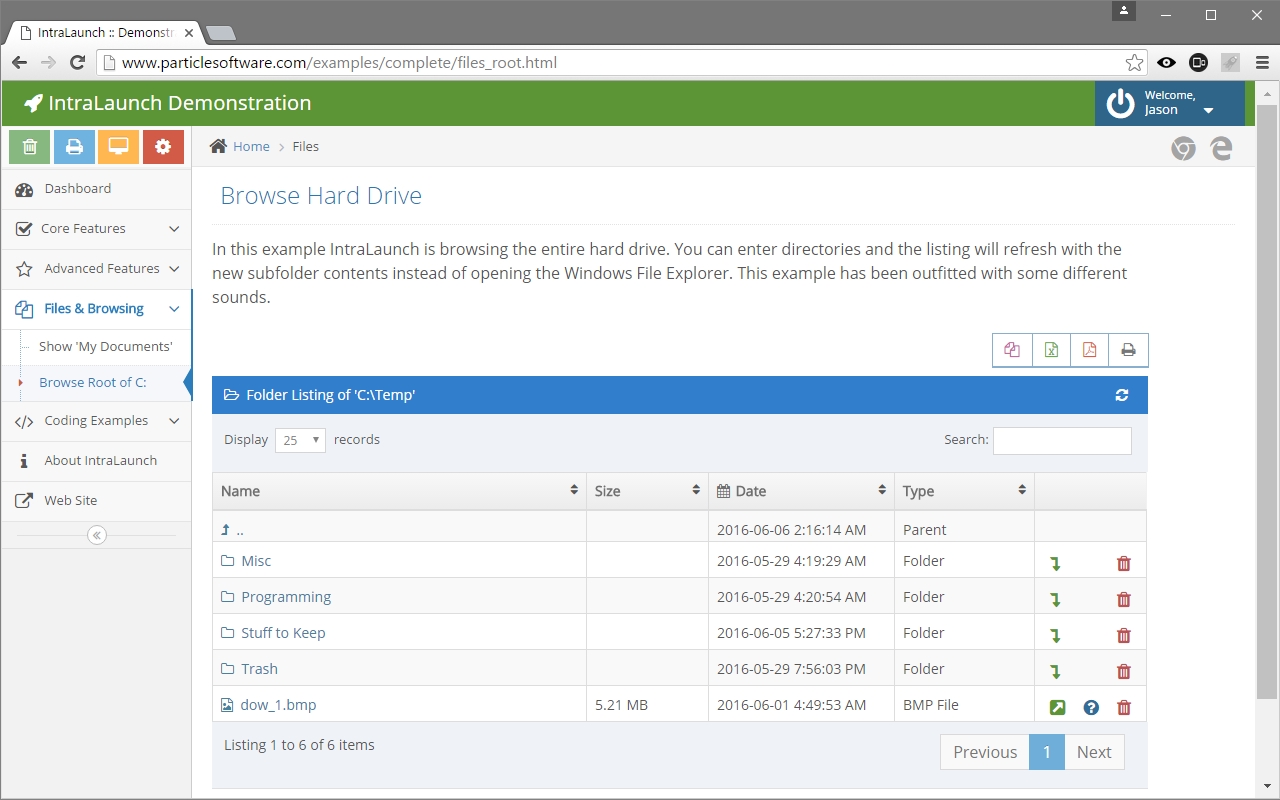Collapse the sidebar with double chevron button
Image resolution: width=1280 pixels, height=800 pixels.
click(x=97, y=536)
